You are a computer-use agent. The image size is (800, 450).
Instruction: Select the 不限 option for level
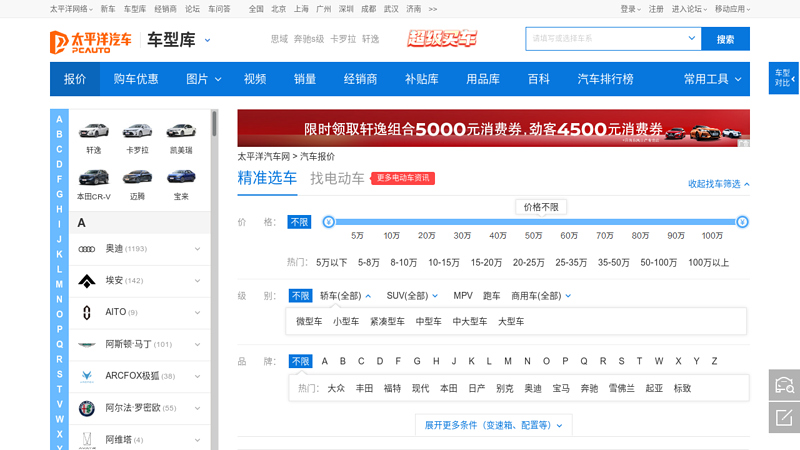pos(300,296)
